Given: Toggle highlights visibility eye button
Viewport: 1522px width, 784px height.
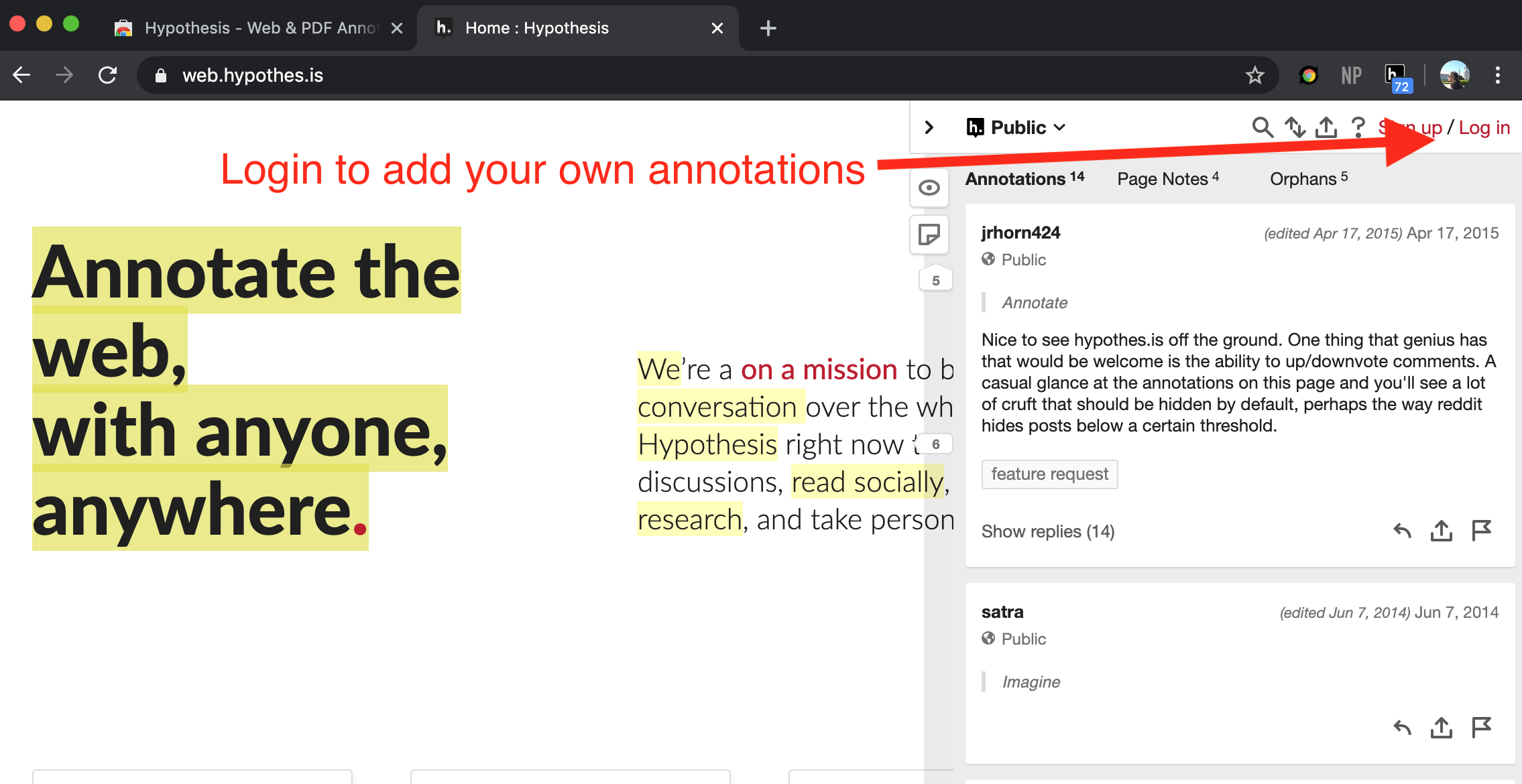Looking at the screenshot, I should (x=929, y=188).
